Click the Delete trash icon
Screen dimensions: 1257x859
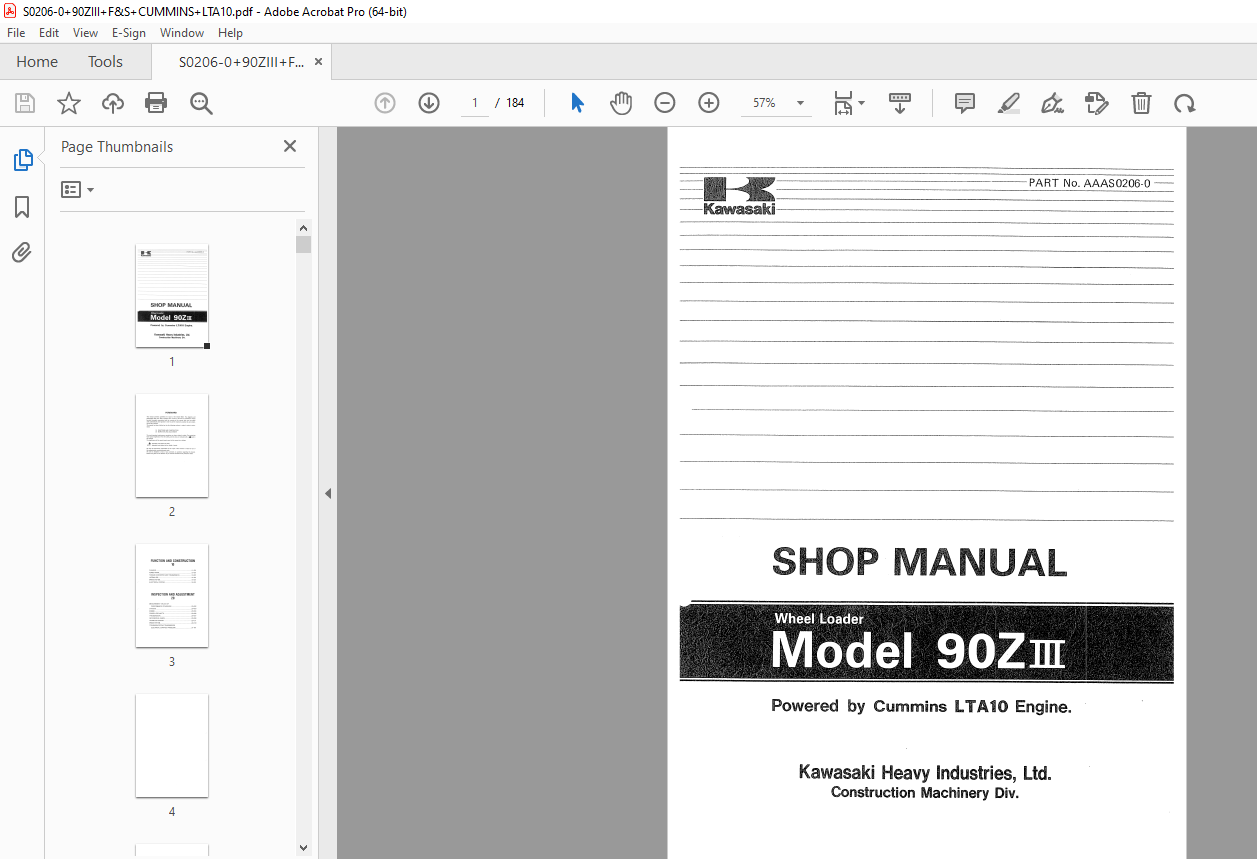point(1141,103)
